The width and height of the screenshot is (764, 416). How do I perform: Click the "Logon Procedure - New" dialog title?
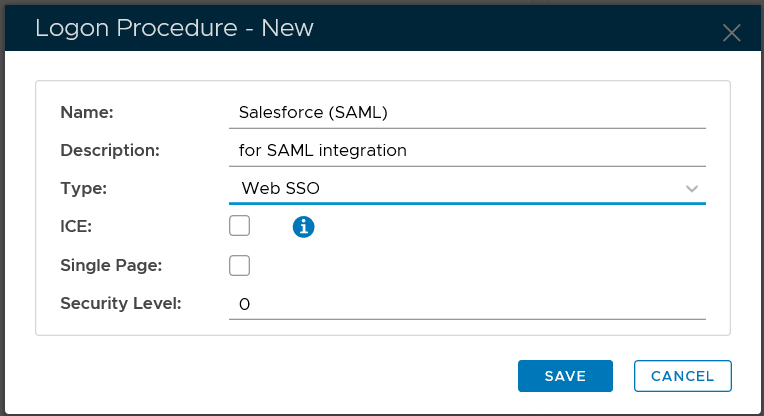[174, 28]
